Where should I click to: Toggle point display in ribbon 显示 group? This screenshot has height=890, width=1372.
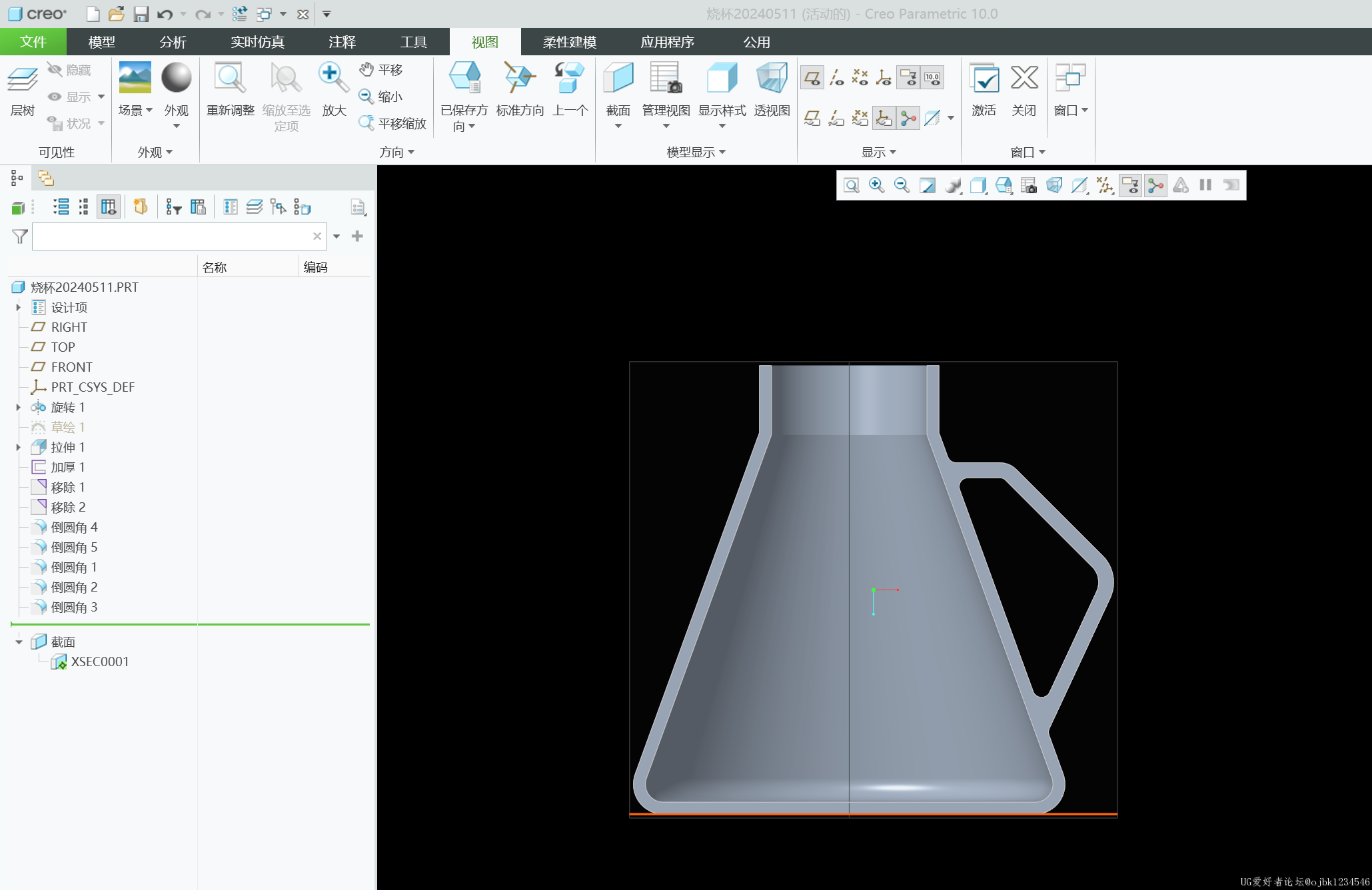click(860, 78)
